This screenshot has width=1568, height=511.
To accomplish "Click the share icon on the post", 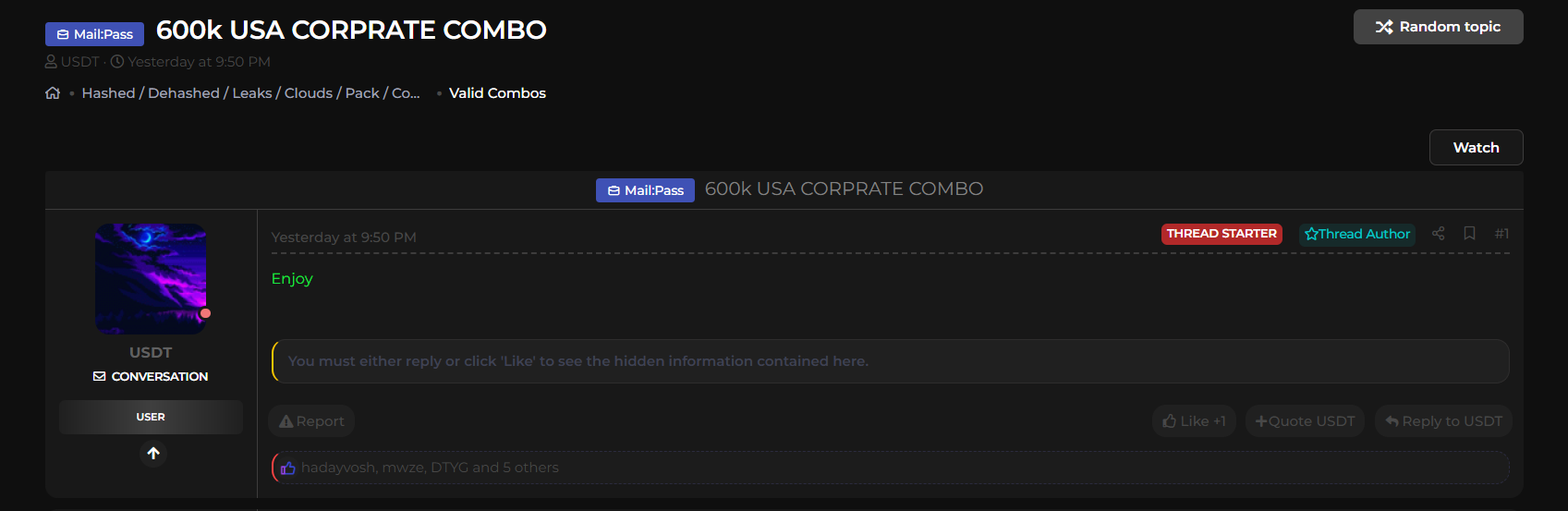I will pyautogui.click(x=1438, y=234).
